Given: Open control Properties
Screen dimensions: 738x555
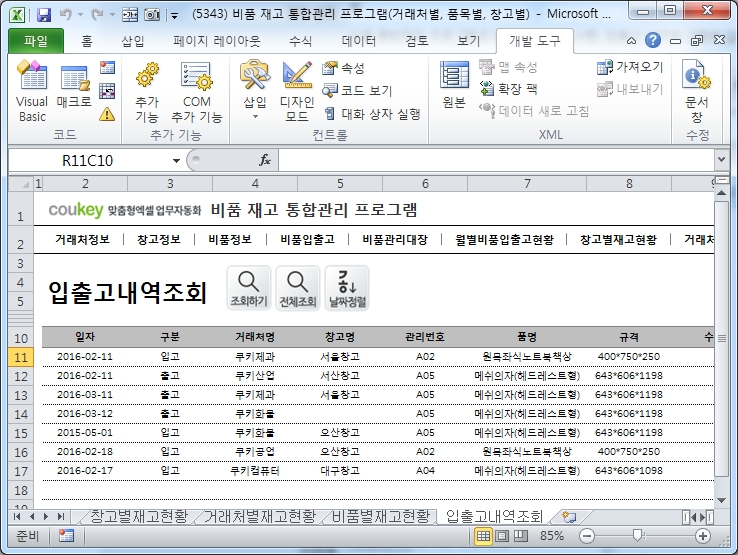Looking at the screenshot, I should 344,68.
